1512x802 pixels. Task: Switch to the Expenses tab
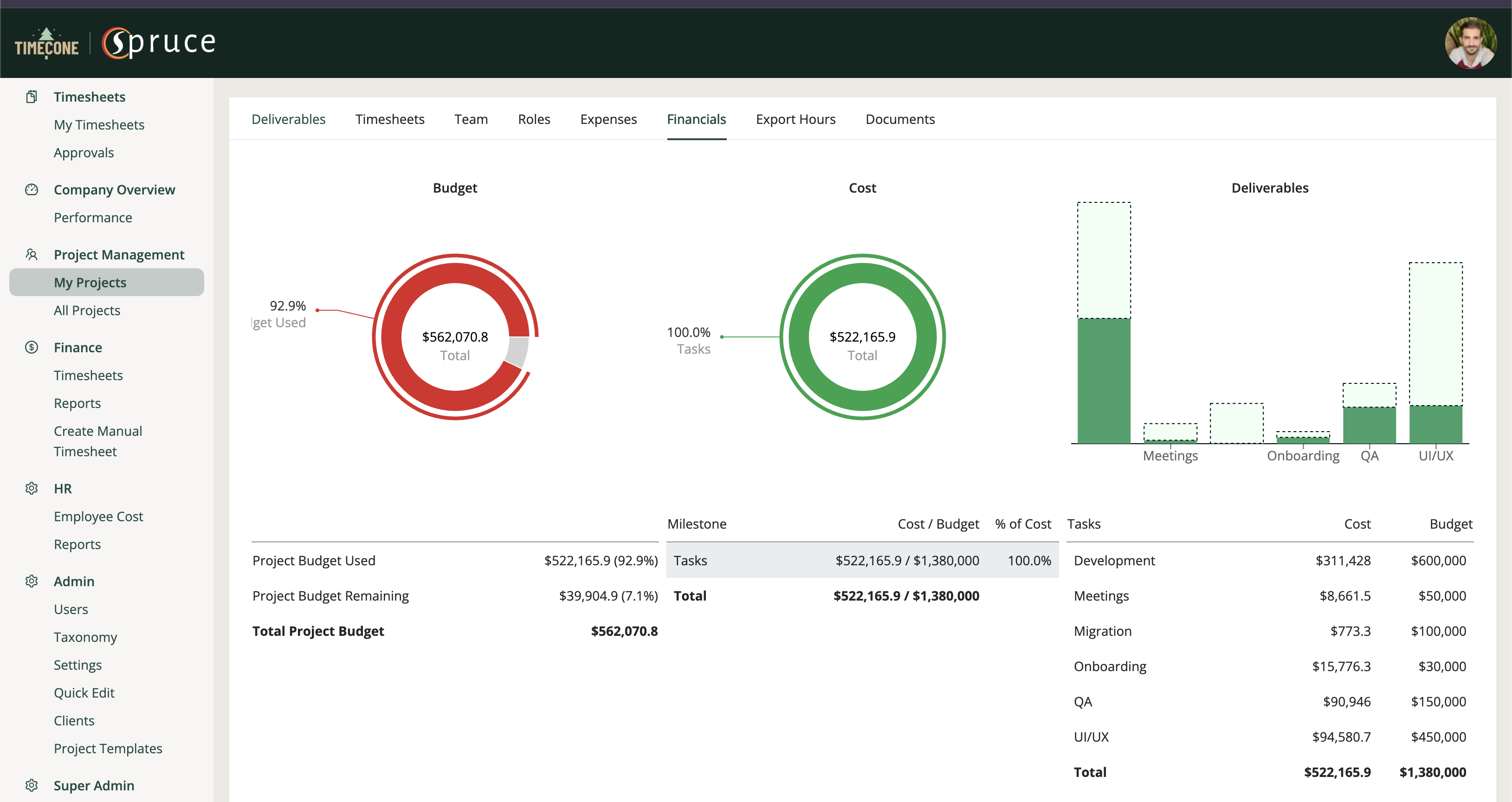click(x=609, y=119)
